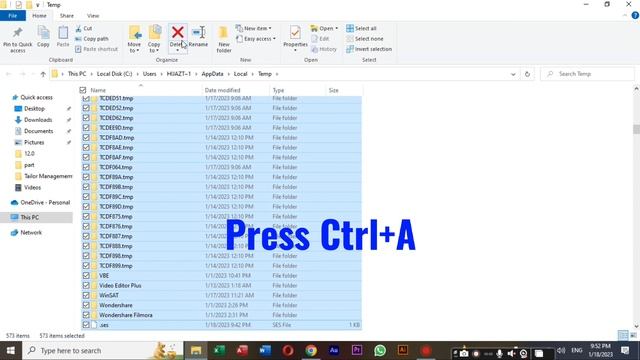Click the Copy icon in ribbon
The height and width of the screenshot is (360, 640).
(x=43, y=33)
